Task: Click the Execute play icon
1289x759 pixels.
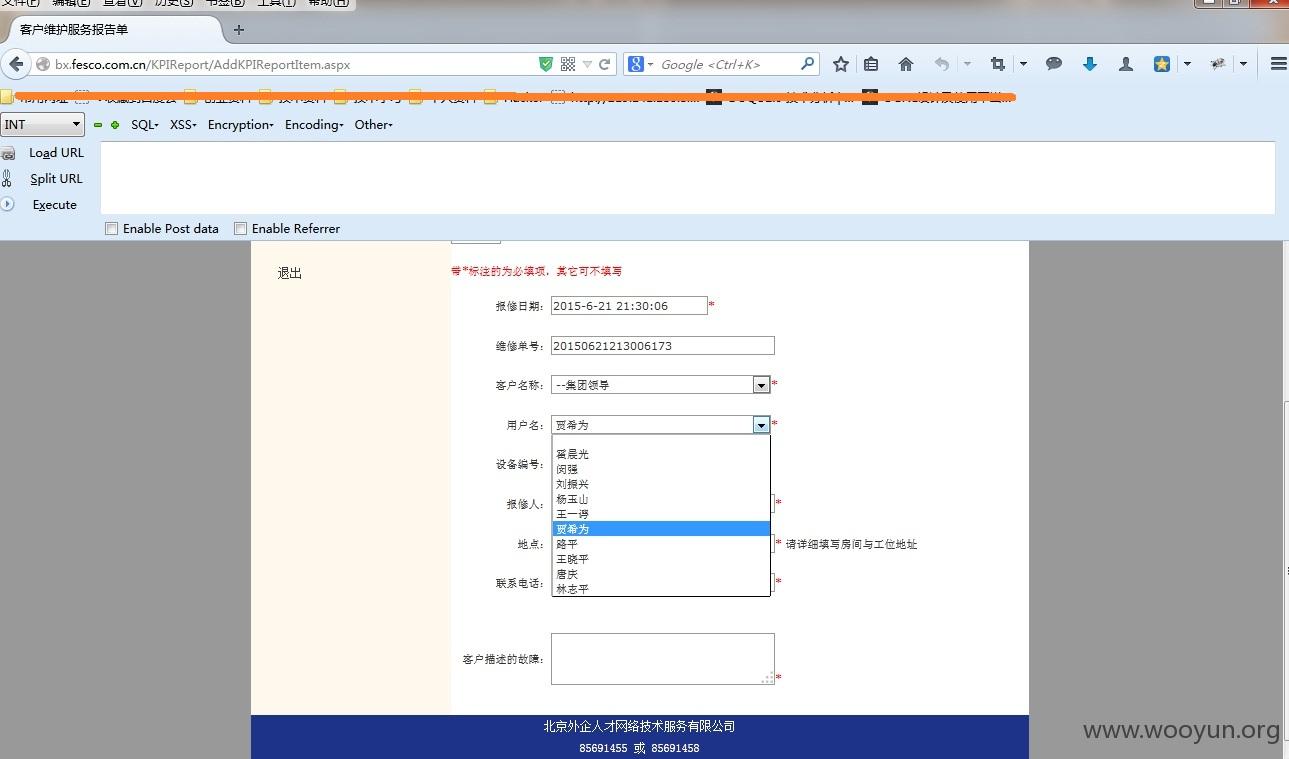Action: pos(8,204)
